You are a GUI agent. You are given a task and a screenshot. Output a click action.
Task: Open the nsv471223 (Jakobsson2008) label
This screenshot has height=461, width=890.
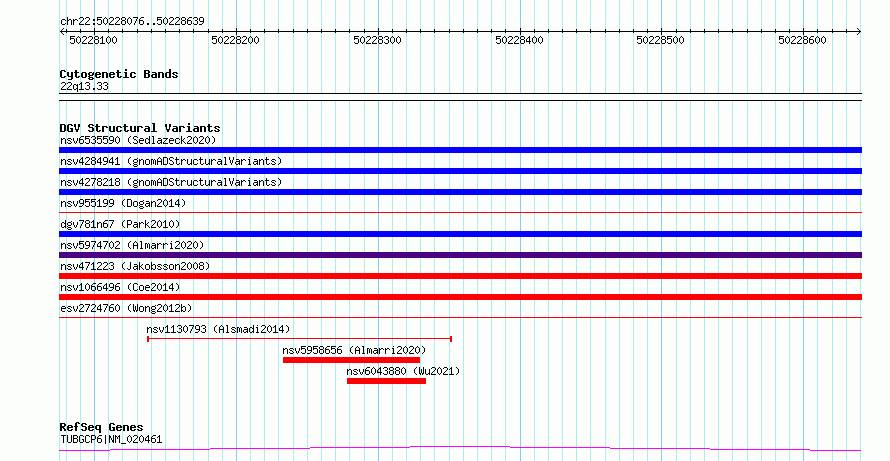tap(135, 266)
